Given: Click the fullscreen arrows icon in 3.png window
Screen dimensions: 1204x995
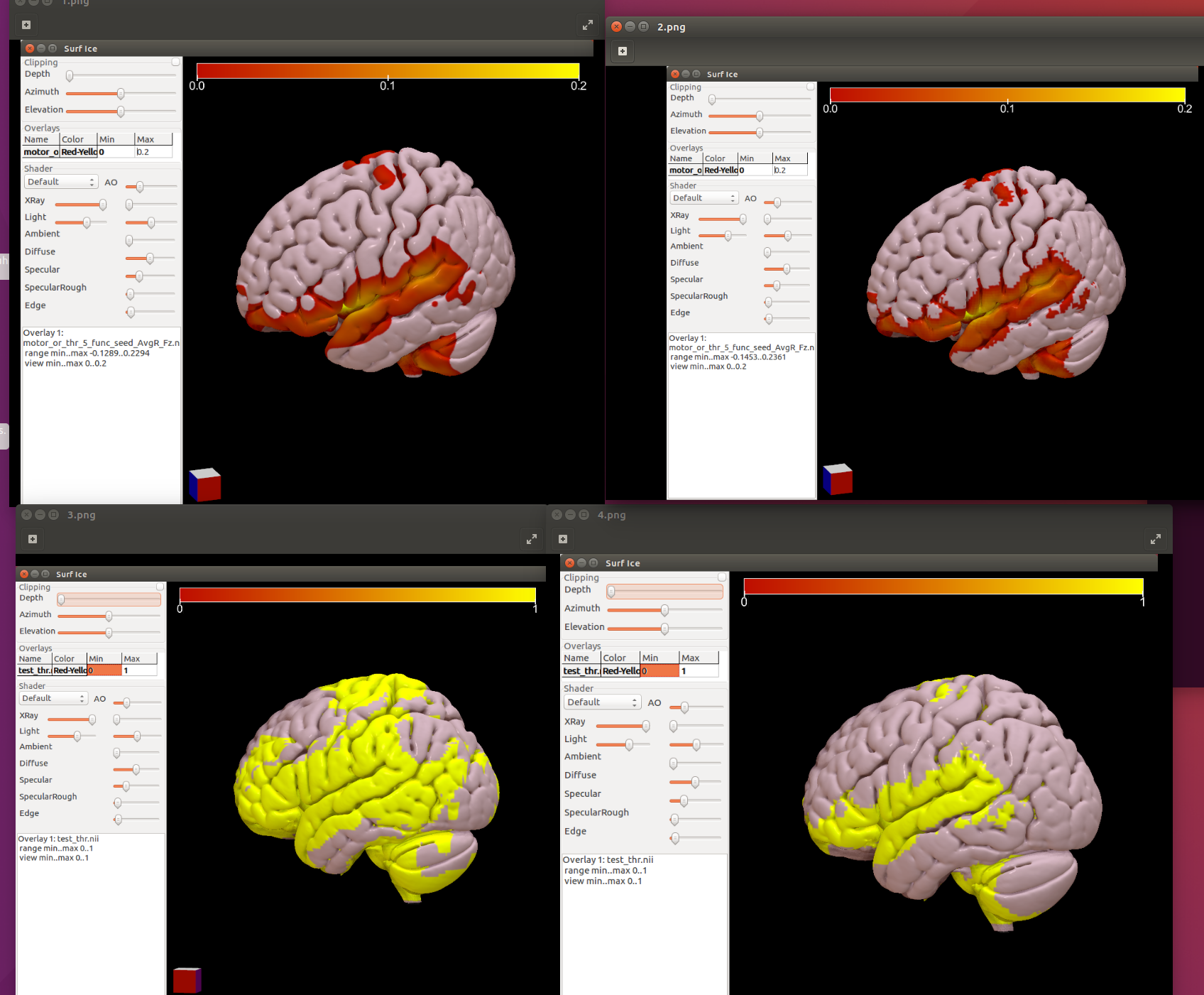Looking at the screenshot, I should pos(531,539).
